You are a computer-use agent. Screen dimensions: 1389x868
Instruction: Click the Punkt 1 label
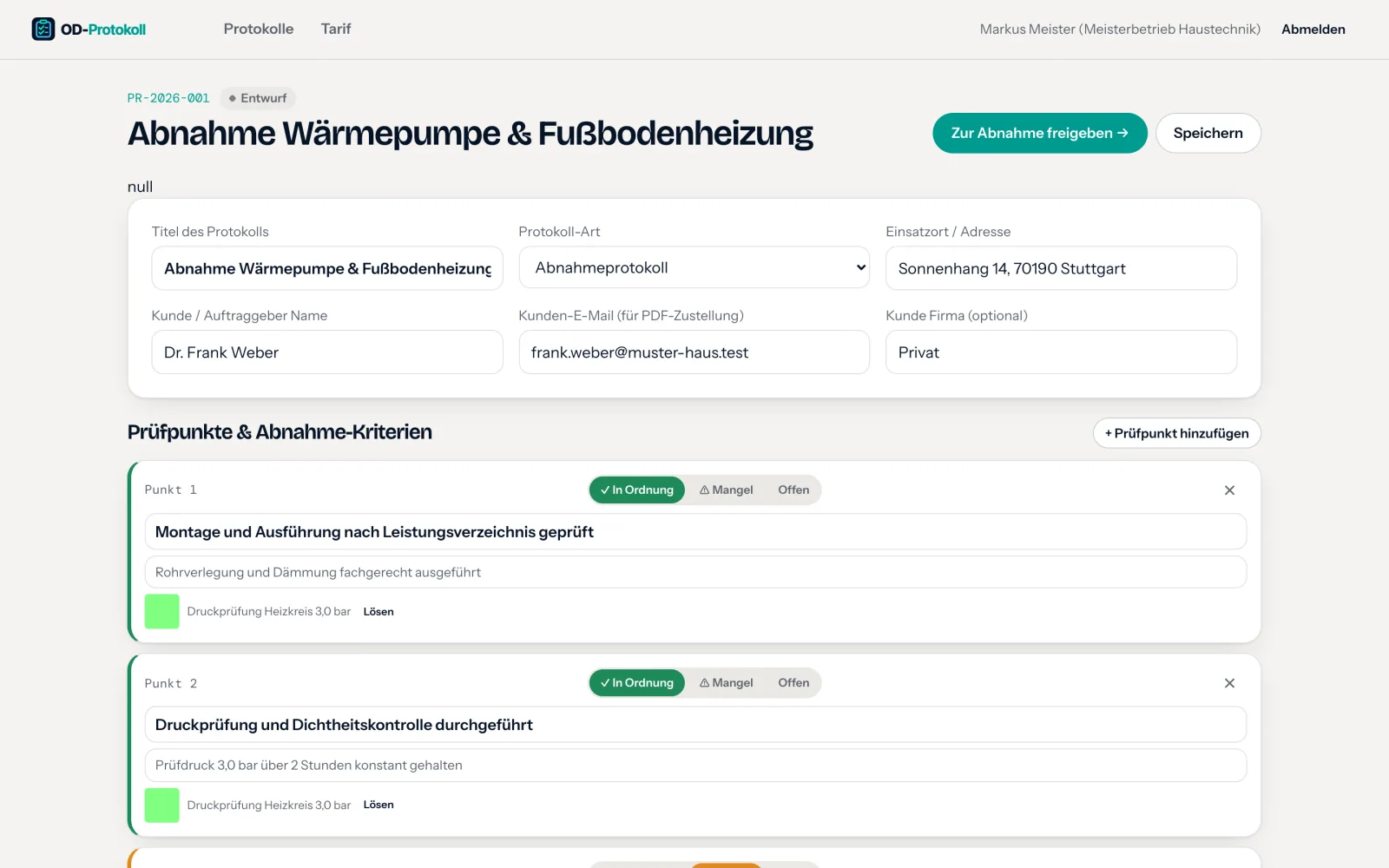pos(171,490)
